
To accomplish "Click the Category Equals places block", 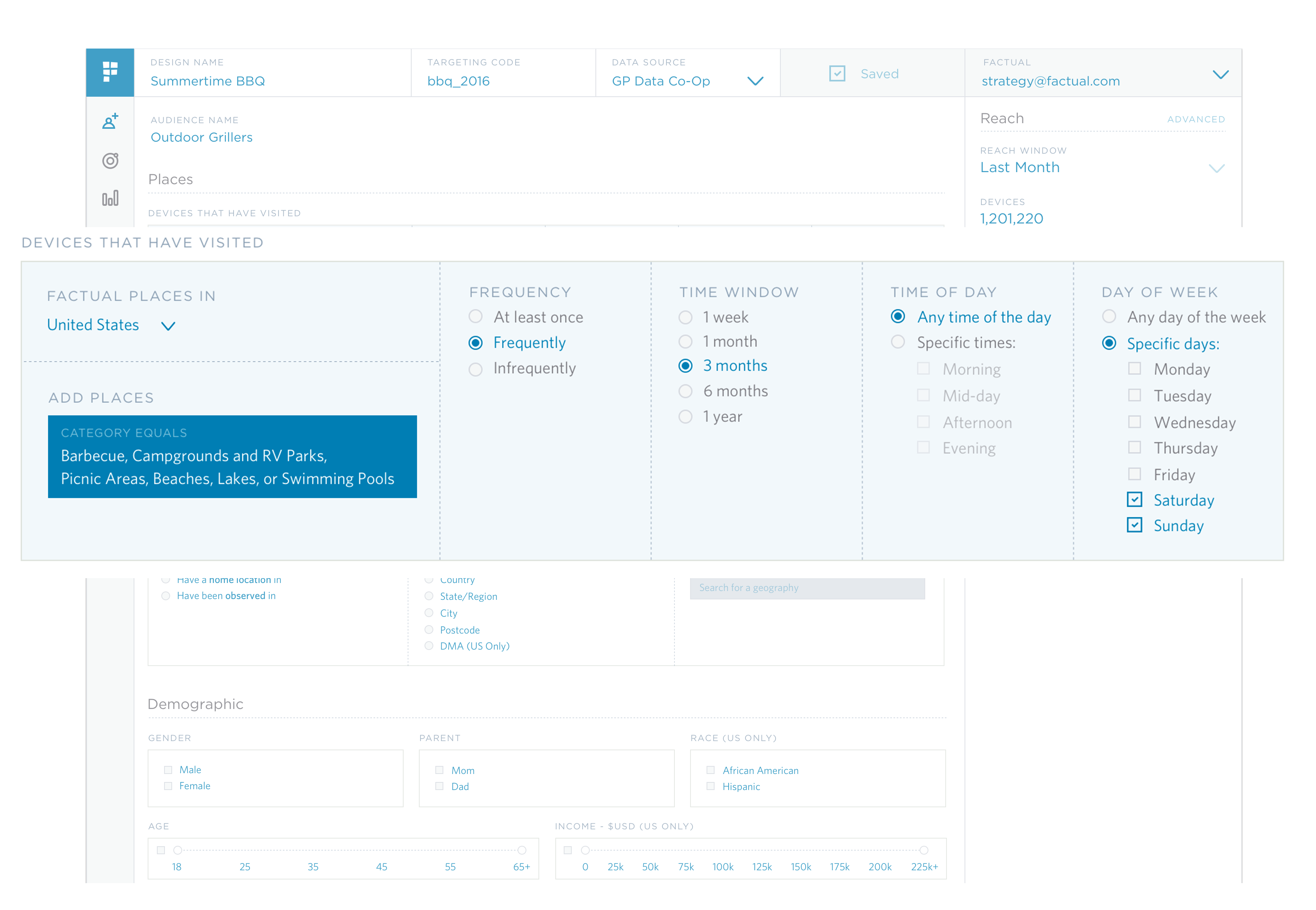I will click(232, 457).
